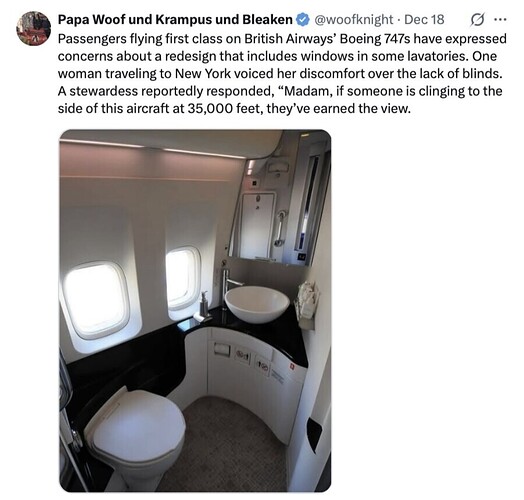Open Papa Woof und Krampus profile name
Viewport: 524px width, 500px height.
175,20
